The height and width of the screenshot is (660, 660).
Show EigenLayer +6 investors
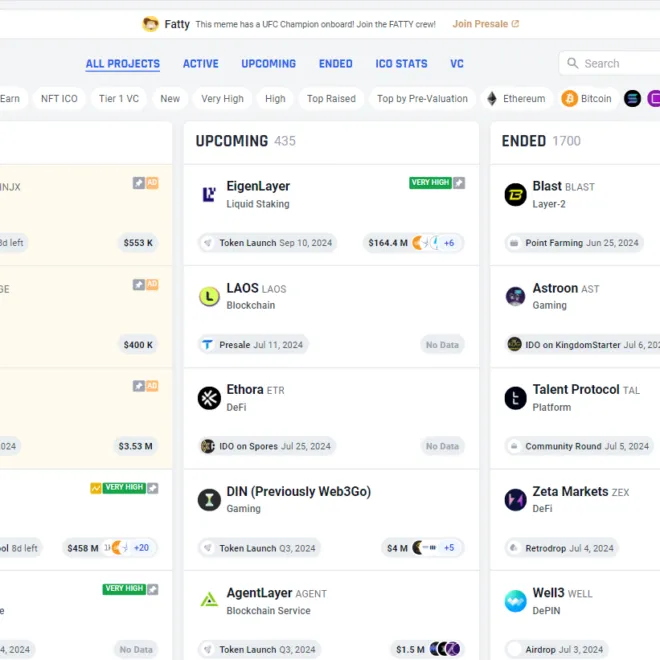click(x=449, y=243)
